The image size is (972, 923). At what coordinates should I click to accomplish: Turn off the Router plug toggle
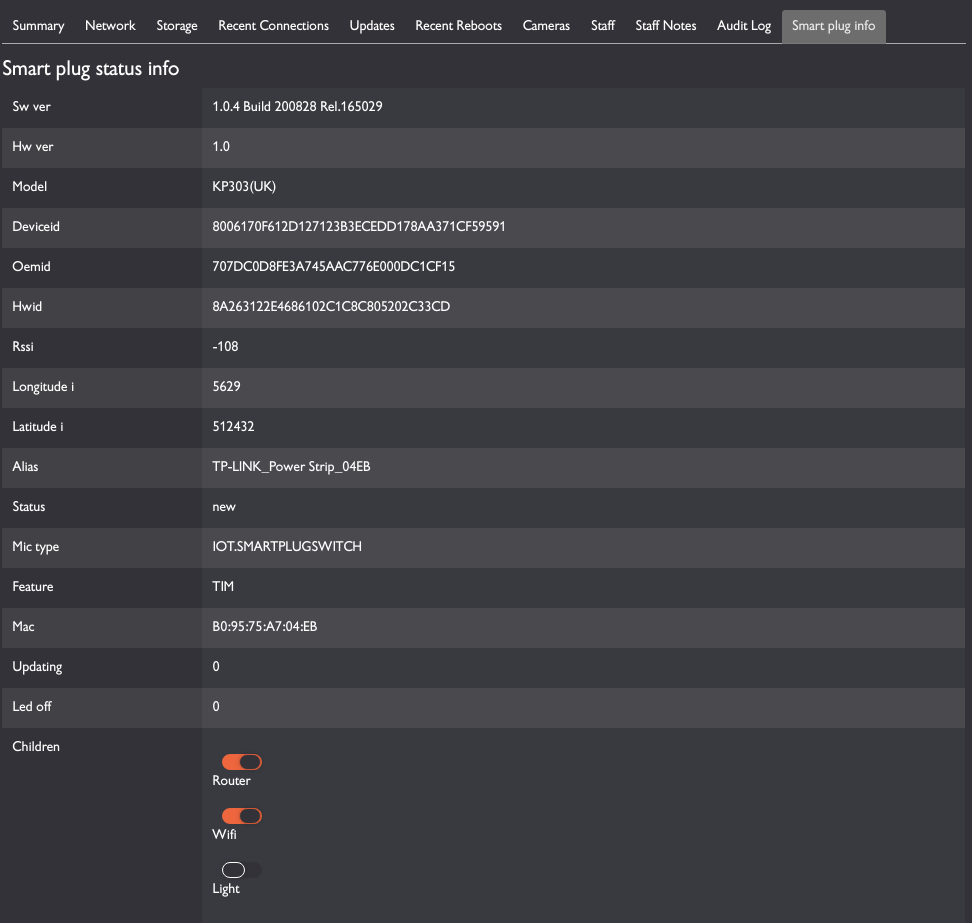pyautogui.click(x=241, y=762)
